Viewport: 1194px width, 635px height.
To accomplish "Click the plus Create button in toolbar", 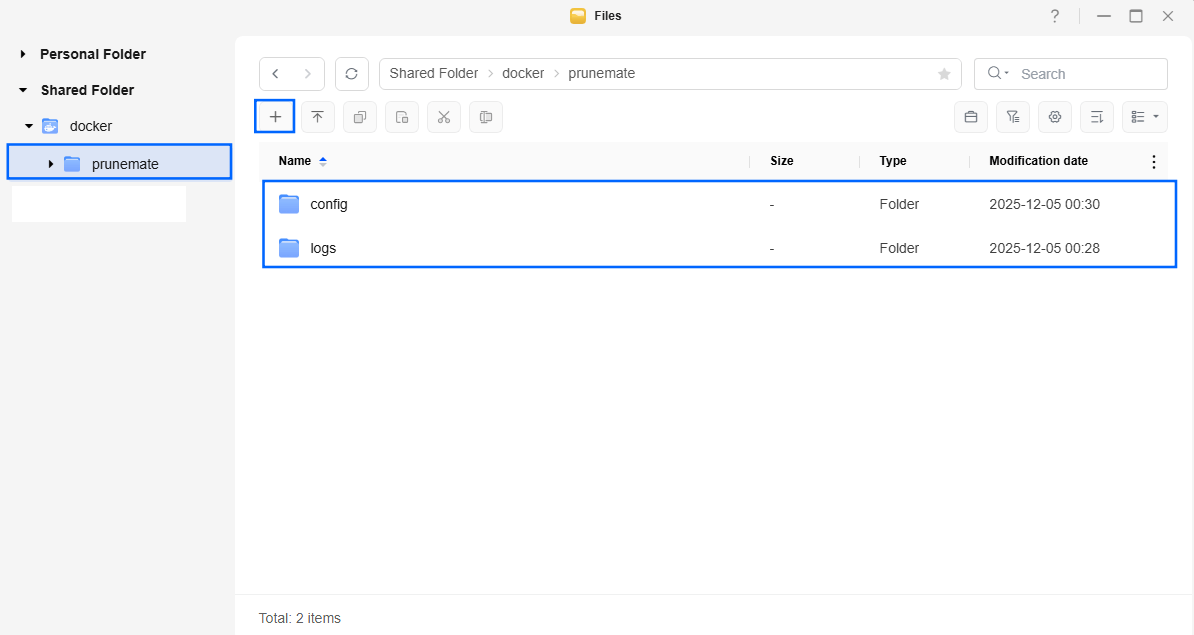I will (275, 117).
